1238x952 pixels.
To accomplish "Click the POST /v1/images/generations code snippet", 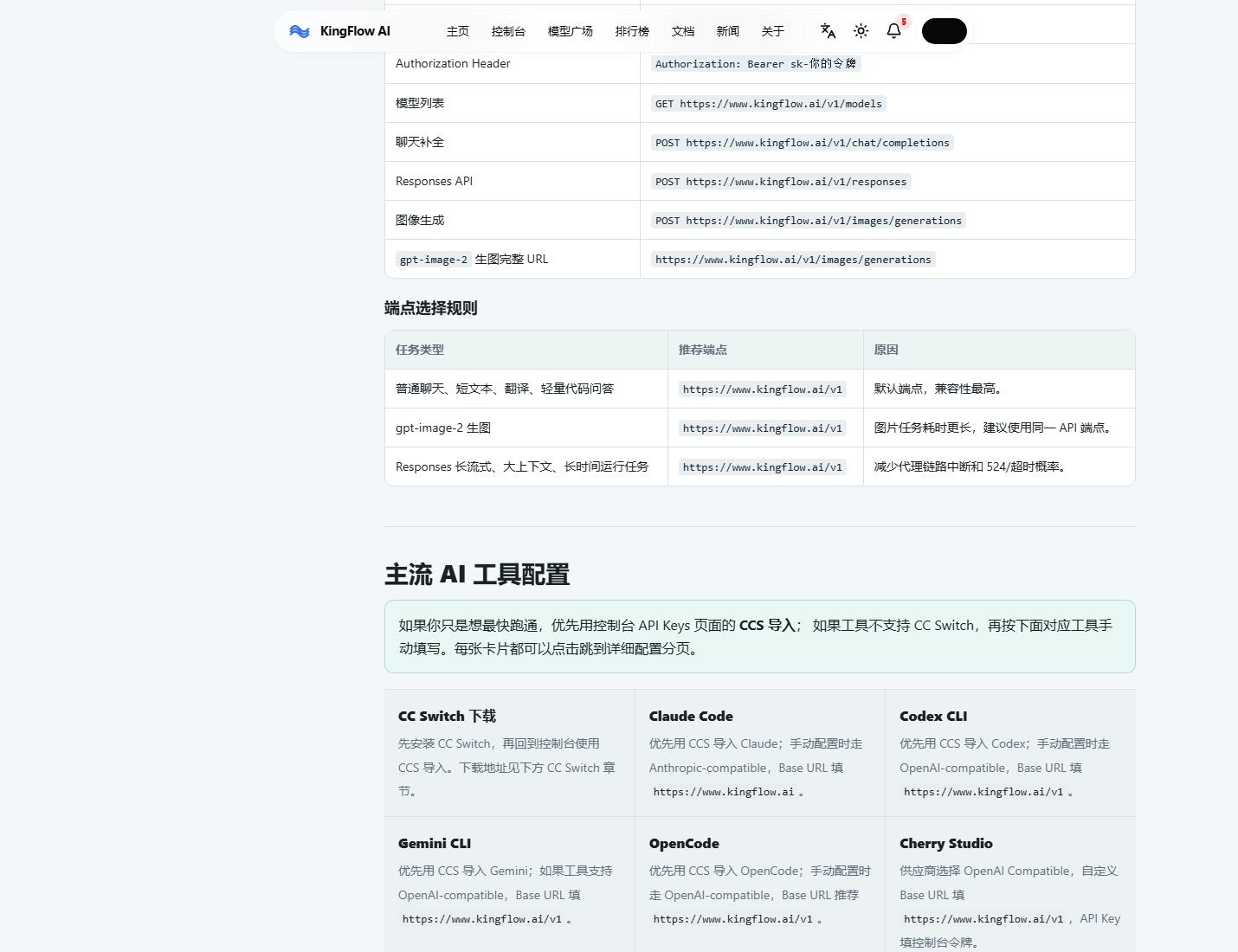I will pyautogui.click(x=809, y=221).
